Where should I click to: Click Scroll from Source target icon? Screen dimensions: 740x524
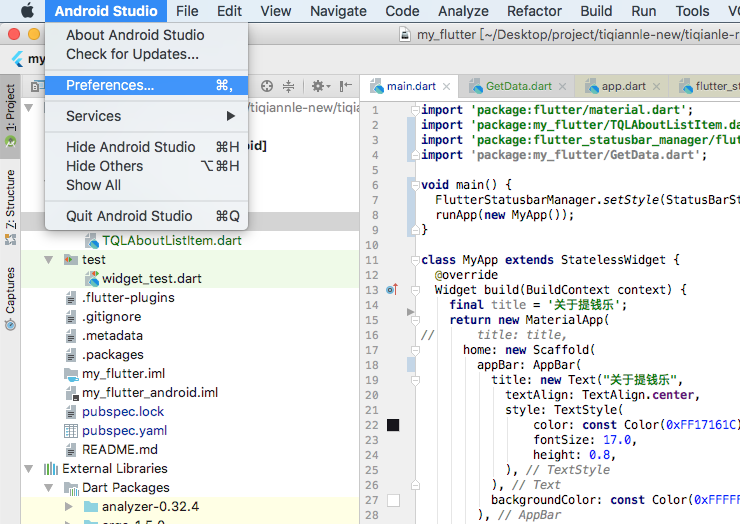click(x=267, y=86)
